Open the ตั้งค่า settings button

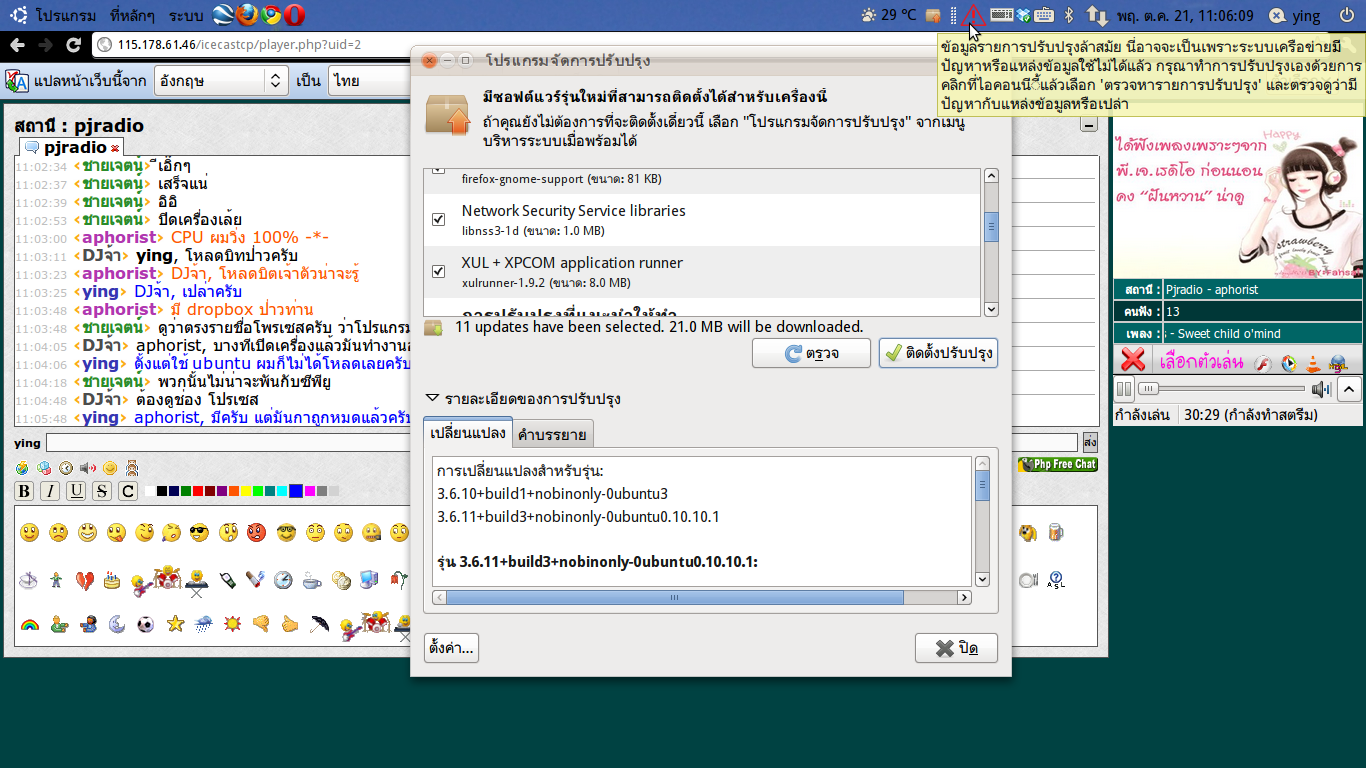tap(451, 647)
